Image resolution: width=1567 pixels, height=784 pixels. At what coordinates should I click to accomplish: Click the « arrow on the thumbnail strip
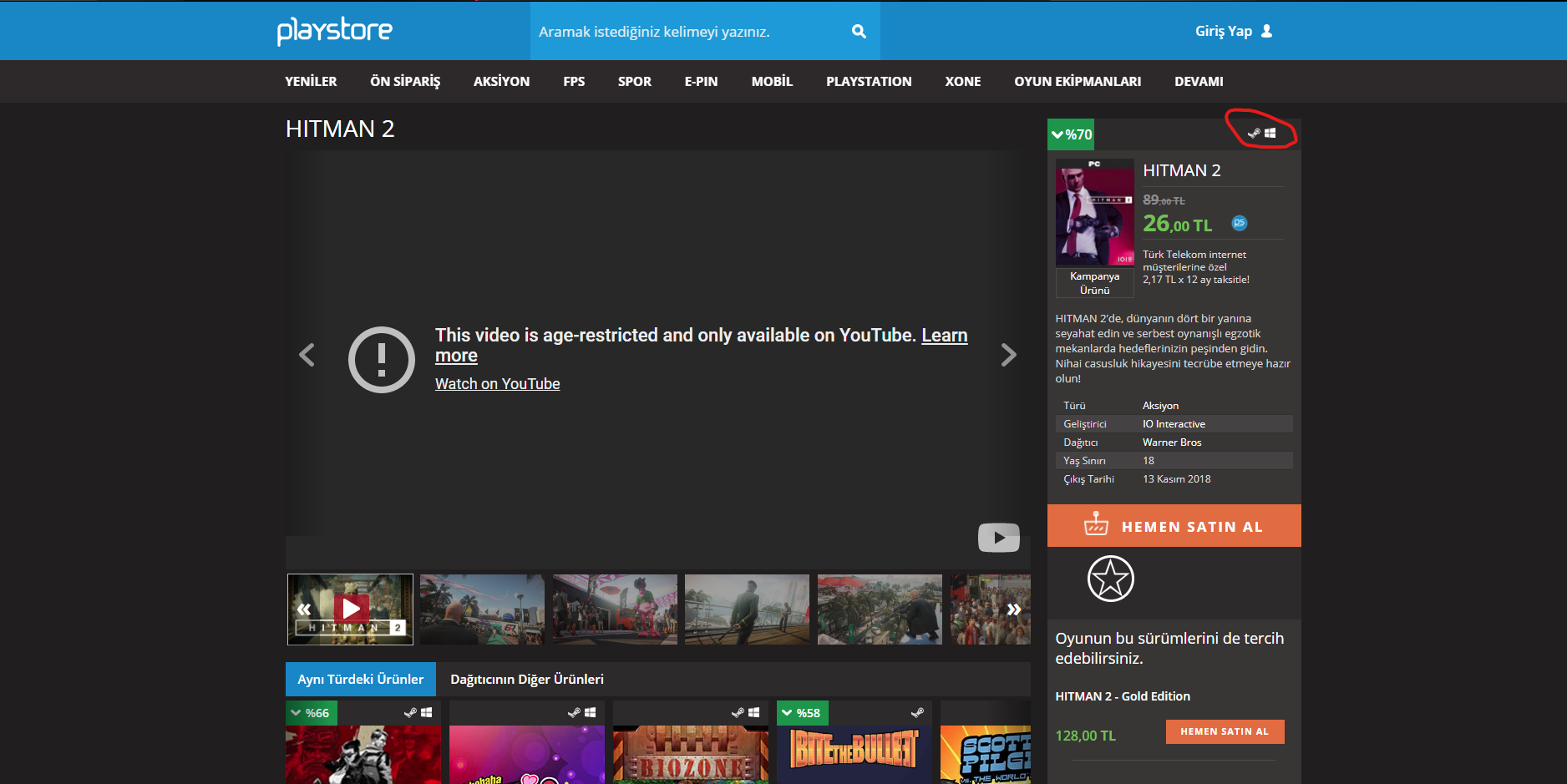pos(304,609)
